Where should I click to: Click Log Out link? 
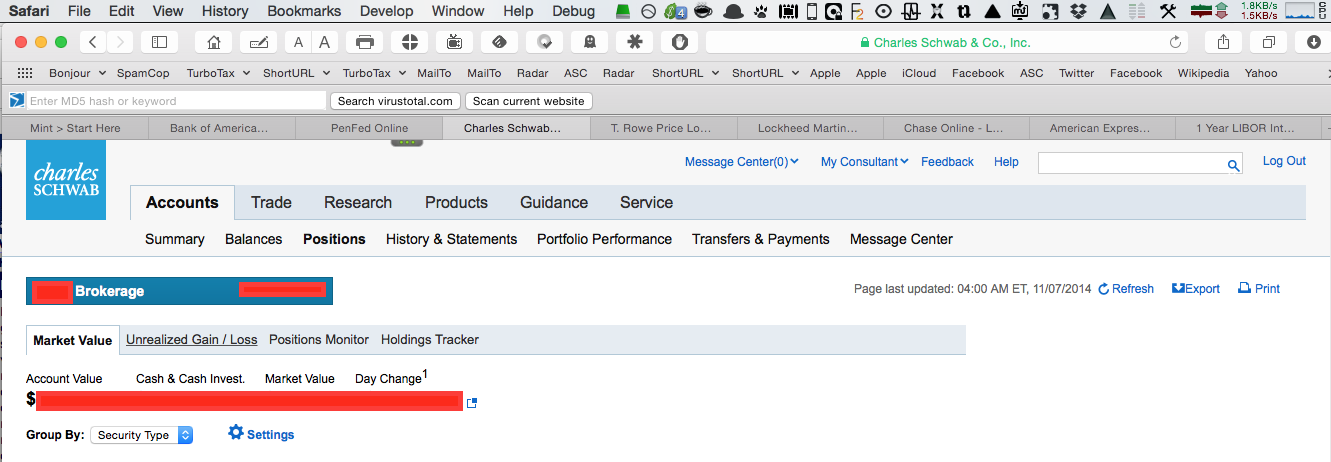[1284, 161]
